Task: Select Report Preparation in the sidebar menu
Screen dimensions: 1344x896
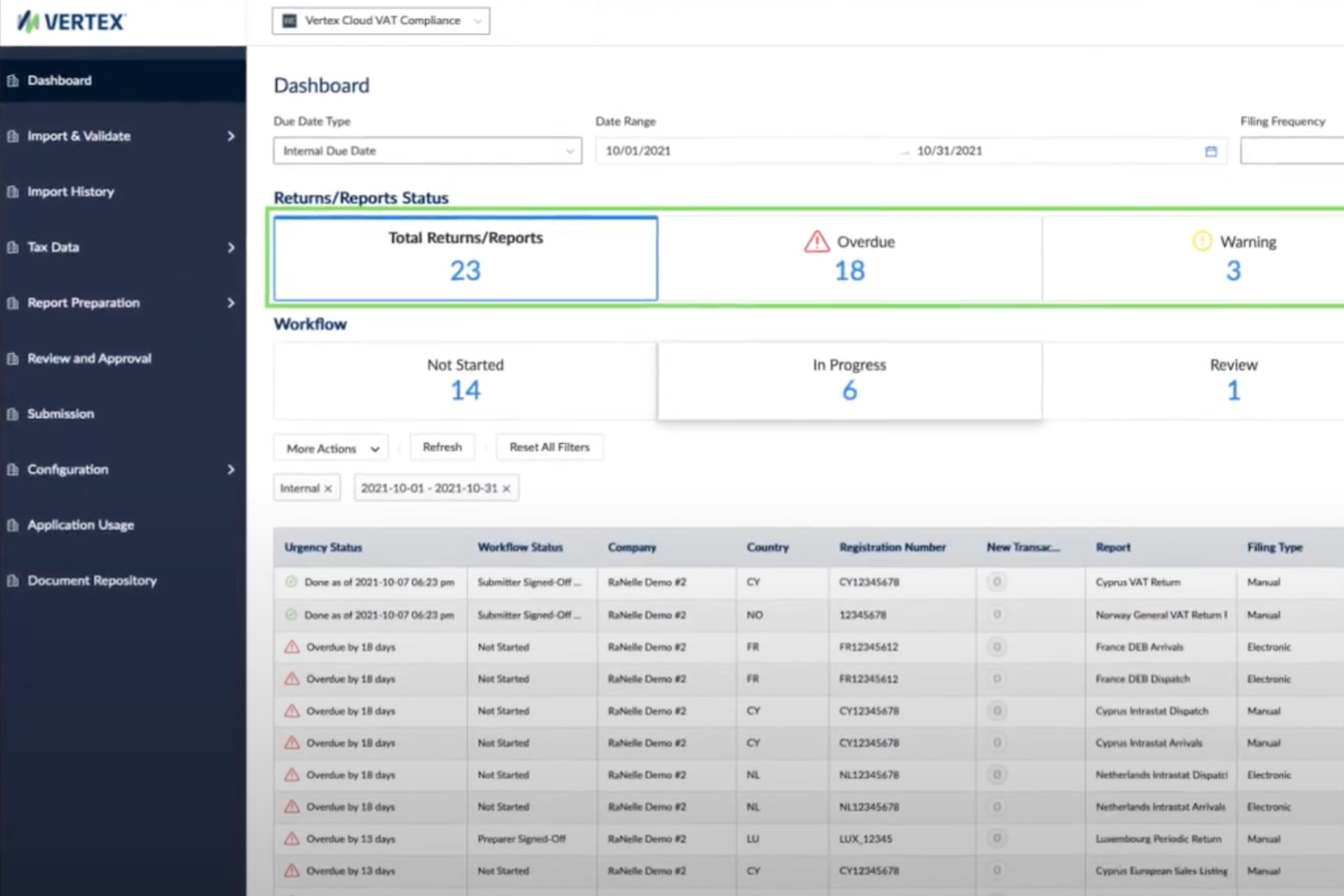Action: click(84, 302)
